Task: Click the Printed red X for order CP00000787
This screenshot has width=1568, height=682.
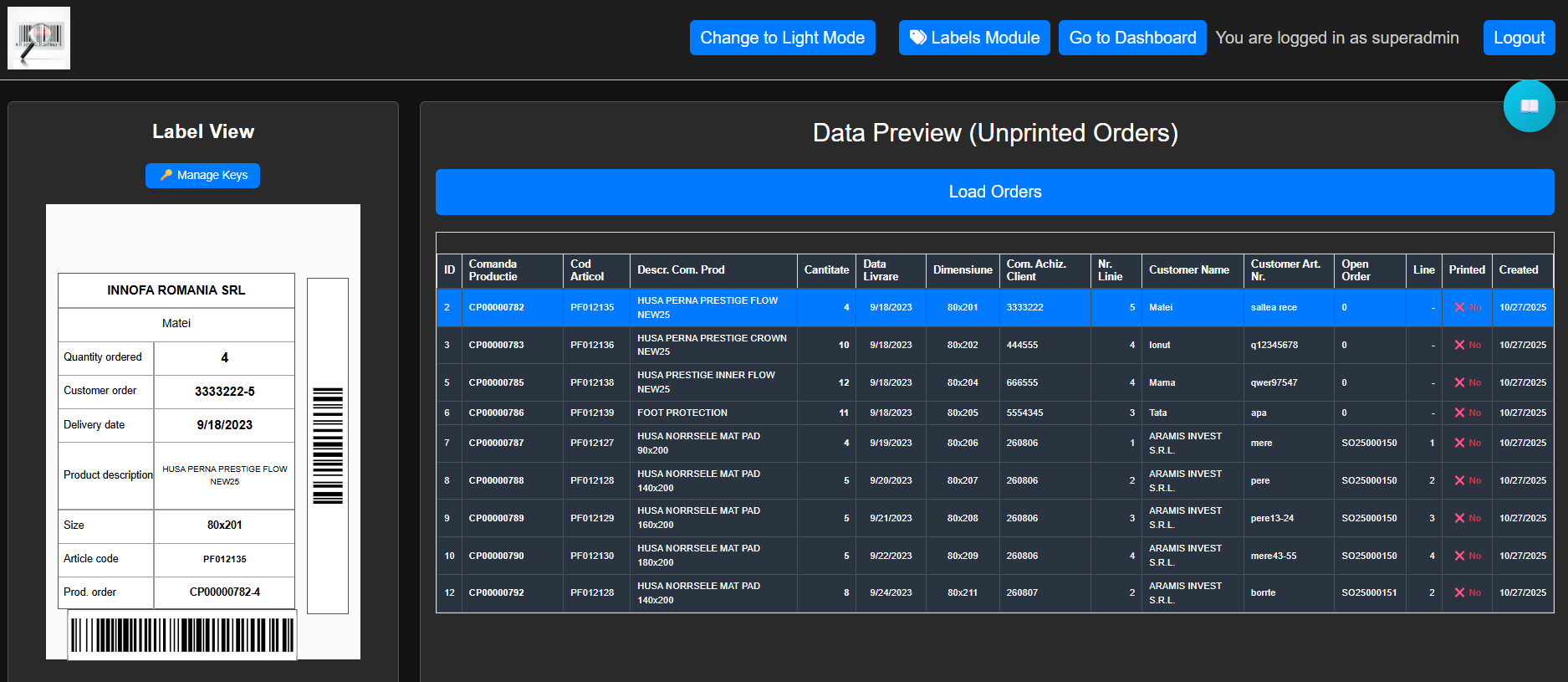Action: point(1459,443)
